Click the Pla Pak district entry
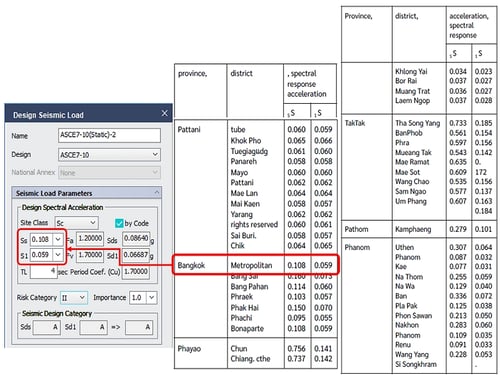This screenshot has width=500, height=375. pyautogui.click(x=406, y=306)
